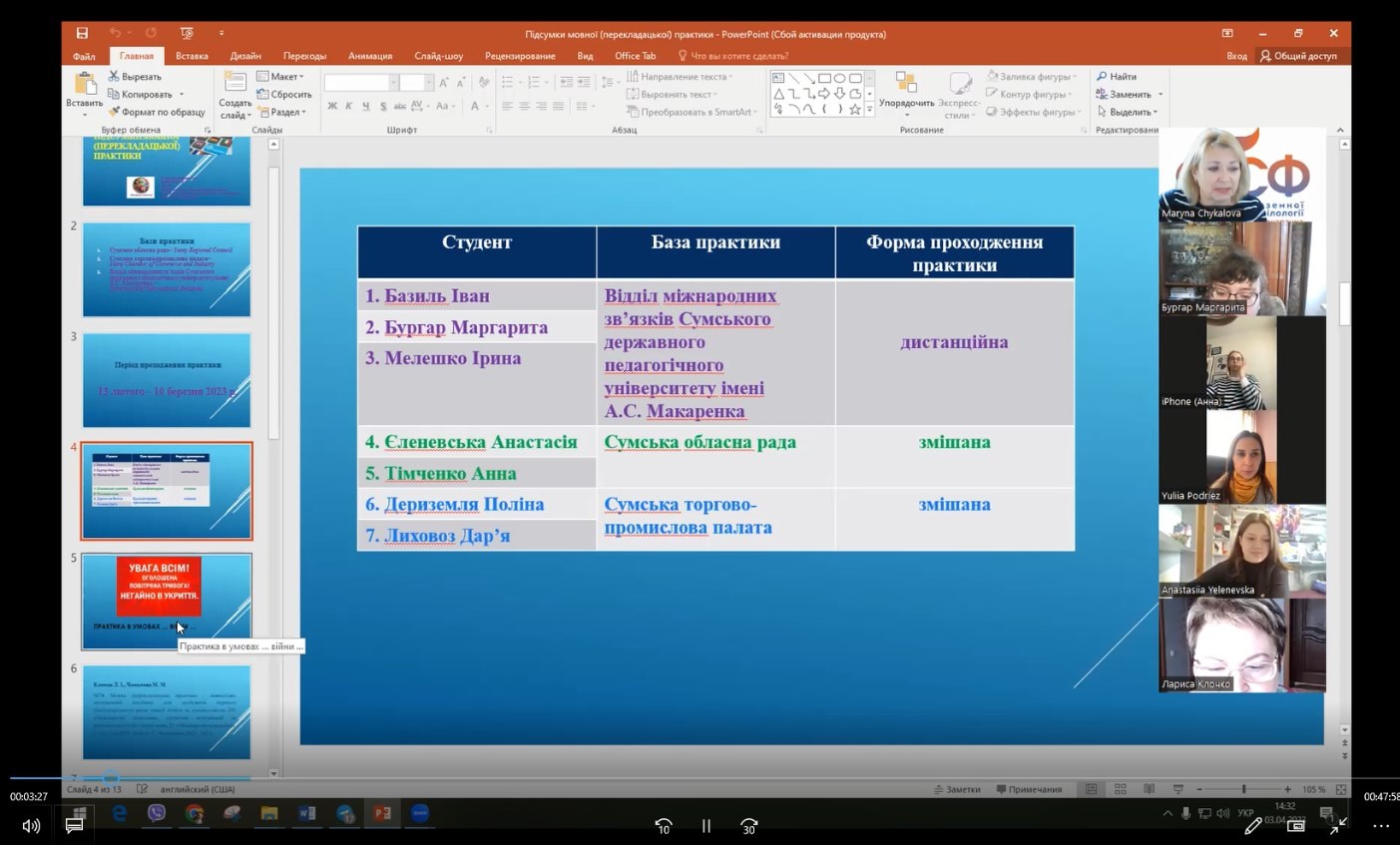Skip back 10 seconds in the video
The height and width of the screenshot is (845, 1400).
coord(664,825)
